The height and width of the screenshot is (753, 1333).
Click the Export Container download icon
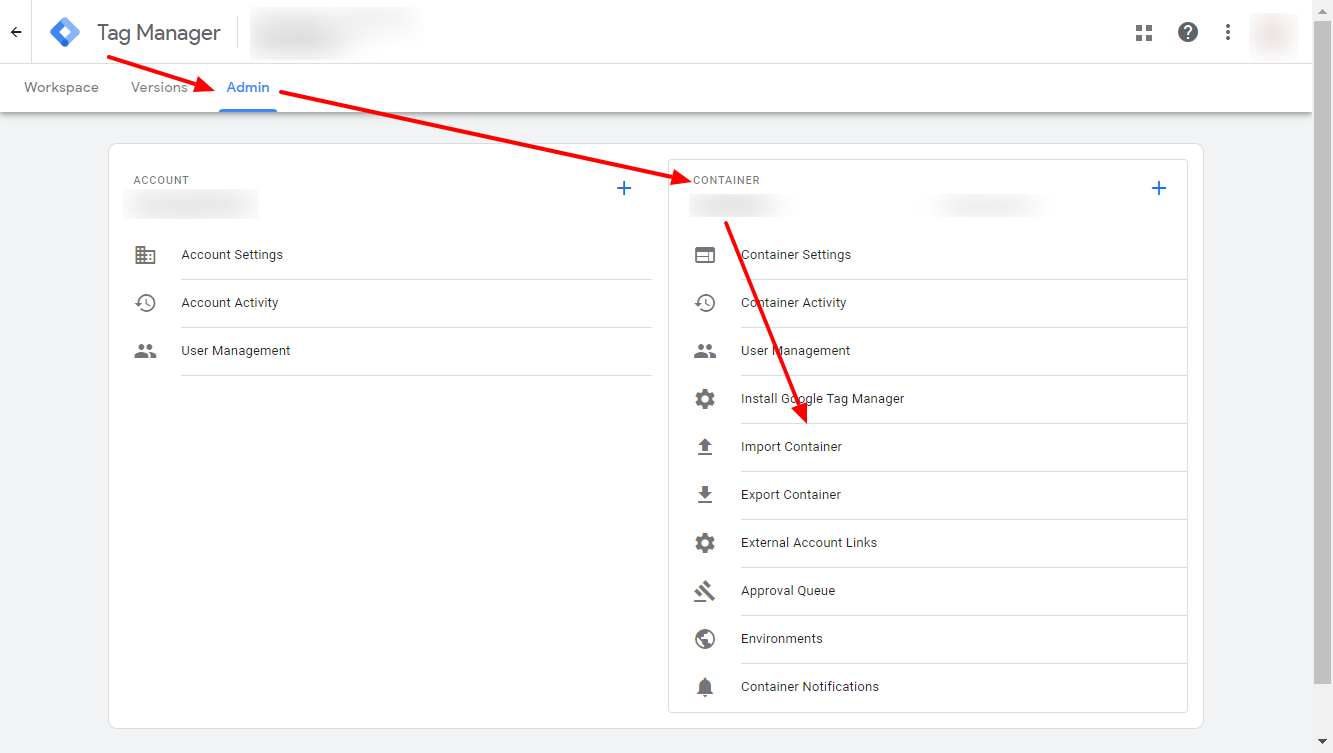(x=705, y=495)
